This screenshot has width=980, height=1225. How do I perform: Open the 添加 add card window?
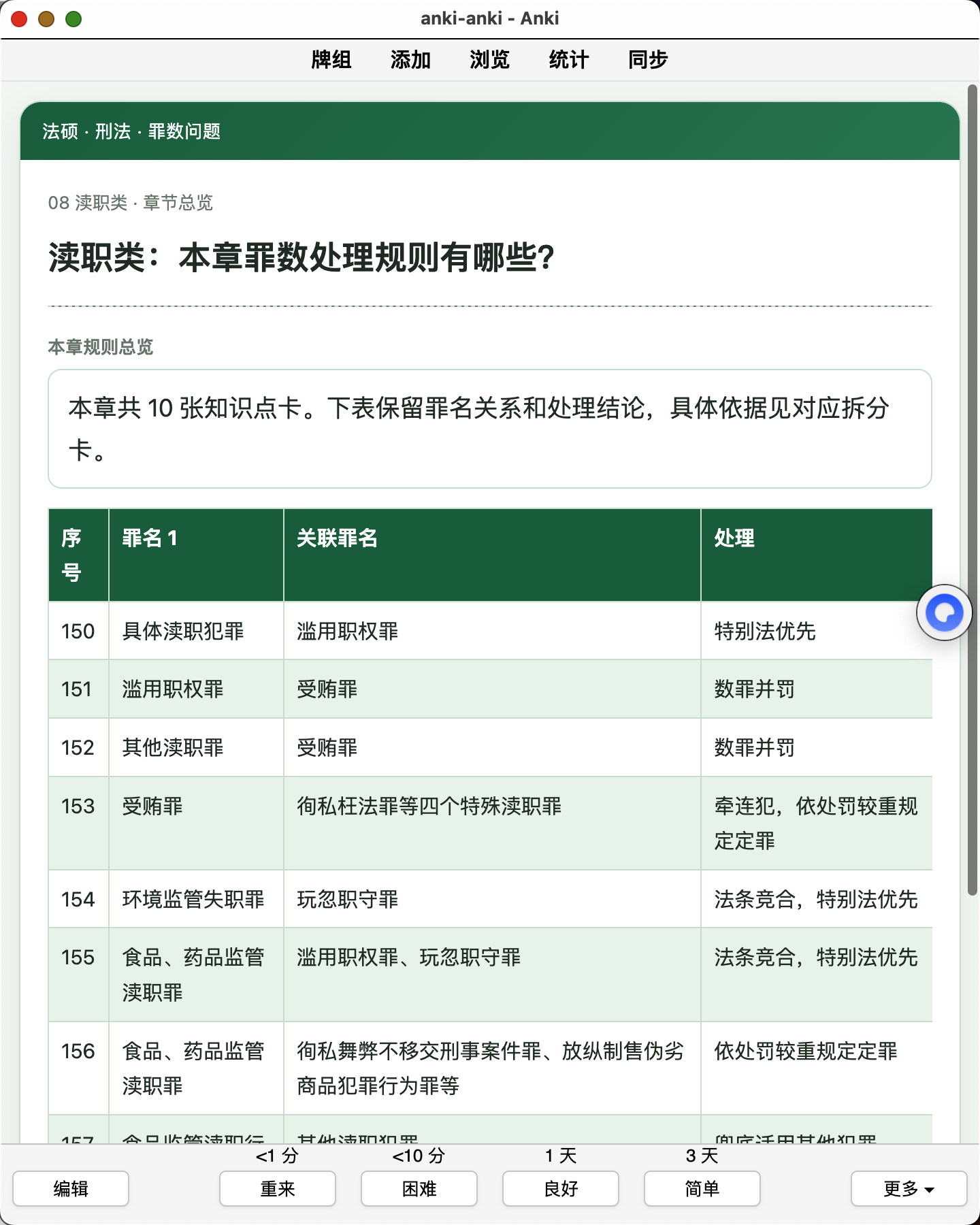(410, 60)
